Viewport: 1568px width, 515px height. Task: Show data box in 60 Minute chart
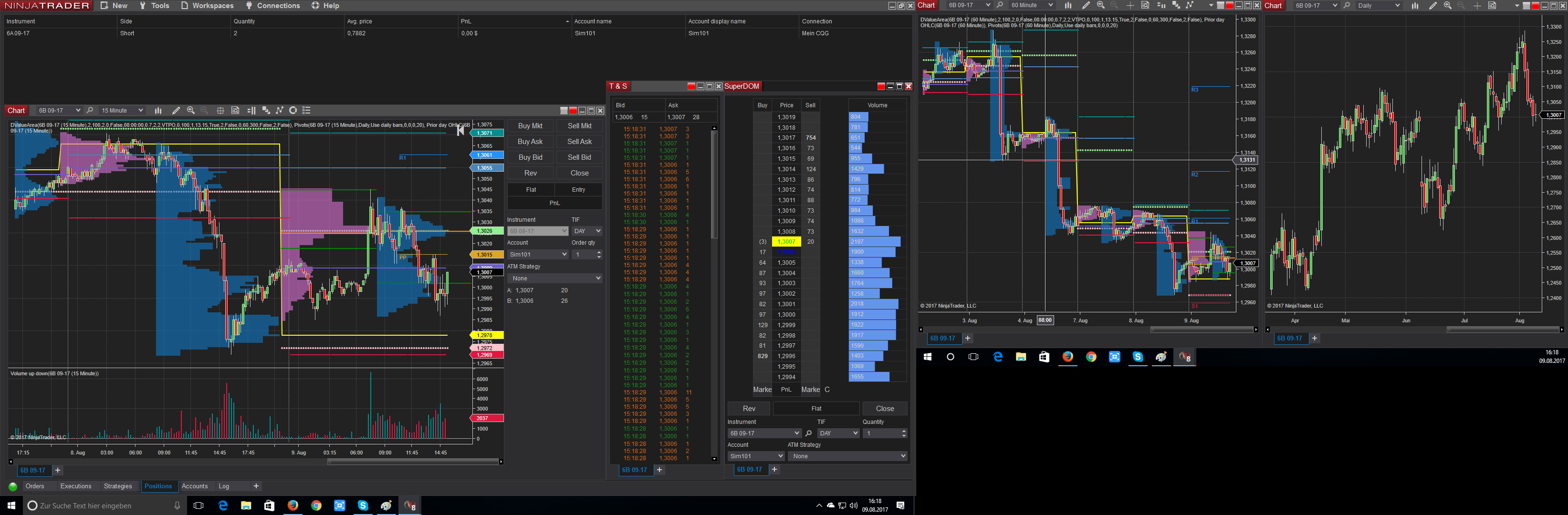[1145, 5]
